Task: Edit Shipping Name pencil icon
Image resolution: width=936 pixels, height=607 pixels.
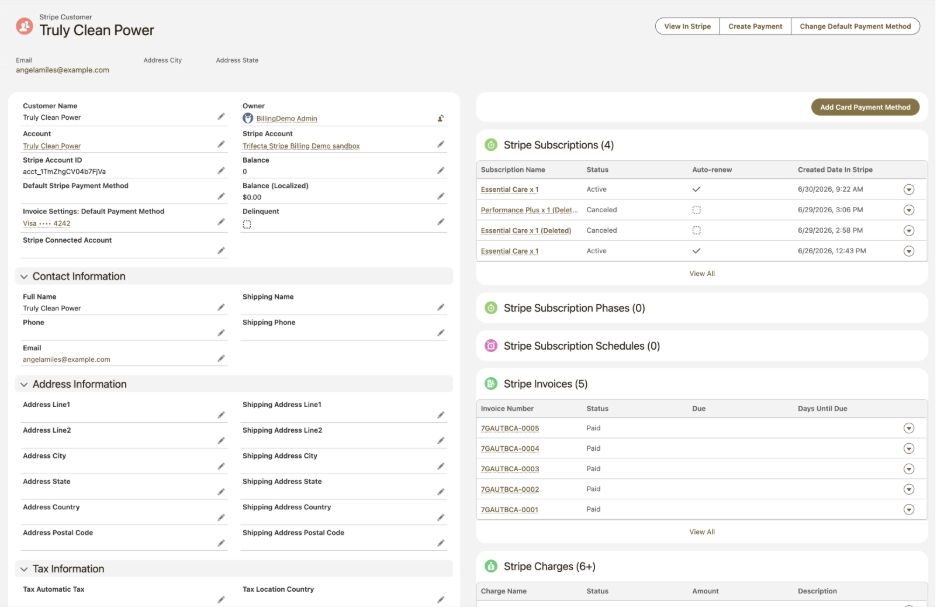Action: (x=441, y=307)
